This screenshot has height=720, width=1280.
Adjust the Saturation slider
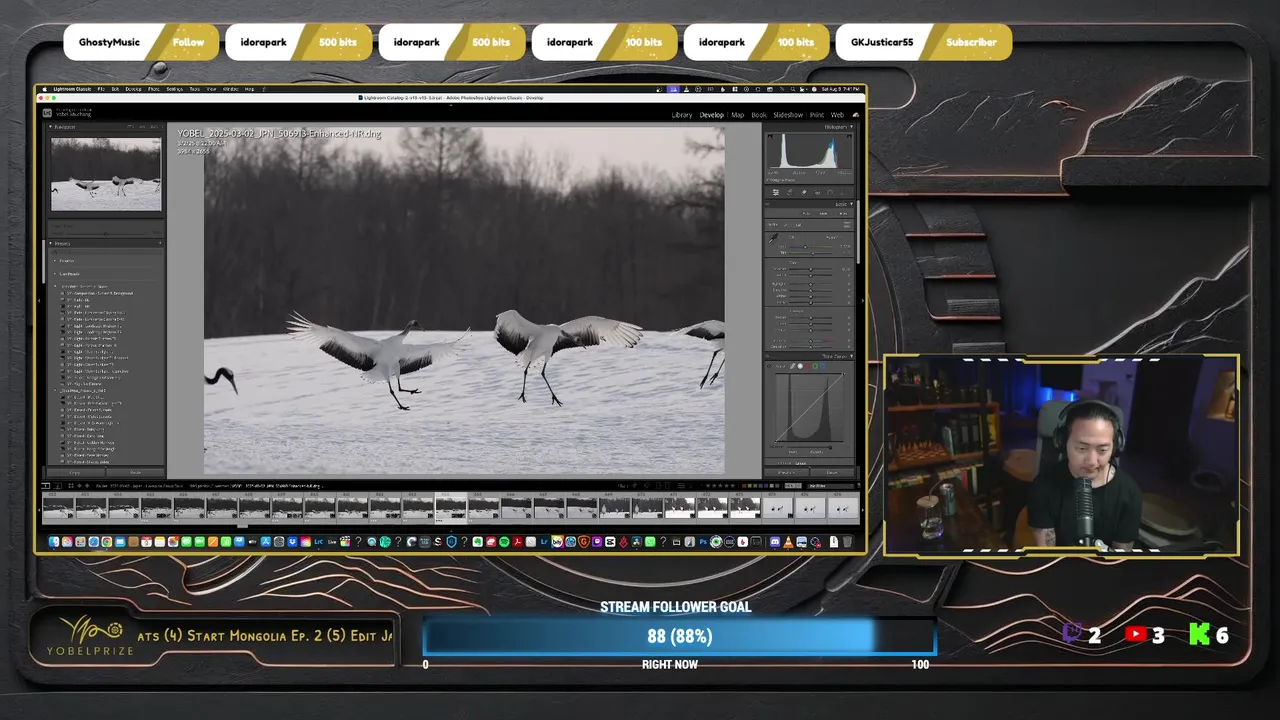[x=811, y=347]
